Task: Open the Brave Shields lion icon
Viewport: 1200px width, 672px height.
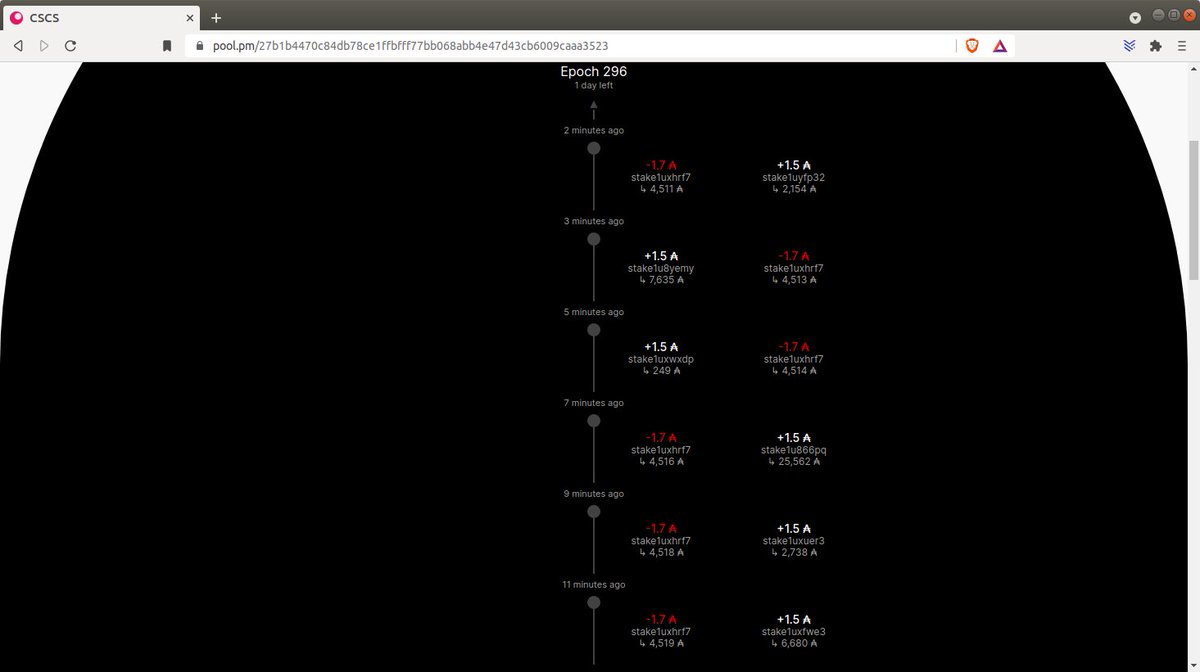Action: coord(971,46)
